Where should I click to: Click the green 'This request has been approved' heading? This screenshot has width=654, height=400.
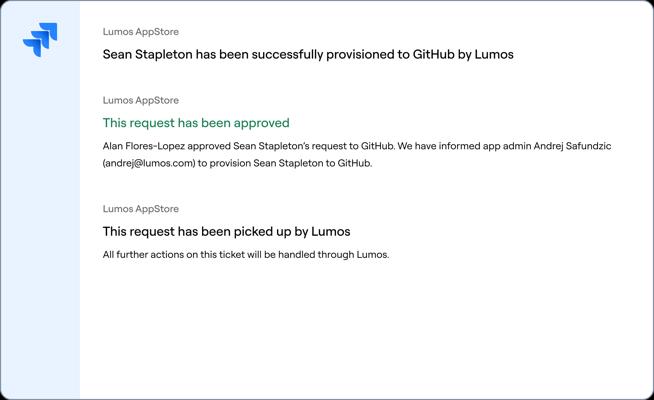click(x=196, y=123)
